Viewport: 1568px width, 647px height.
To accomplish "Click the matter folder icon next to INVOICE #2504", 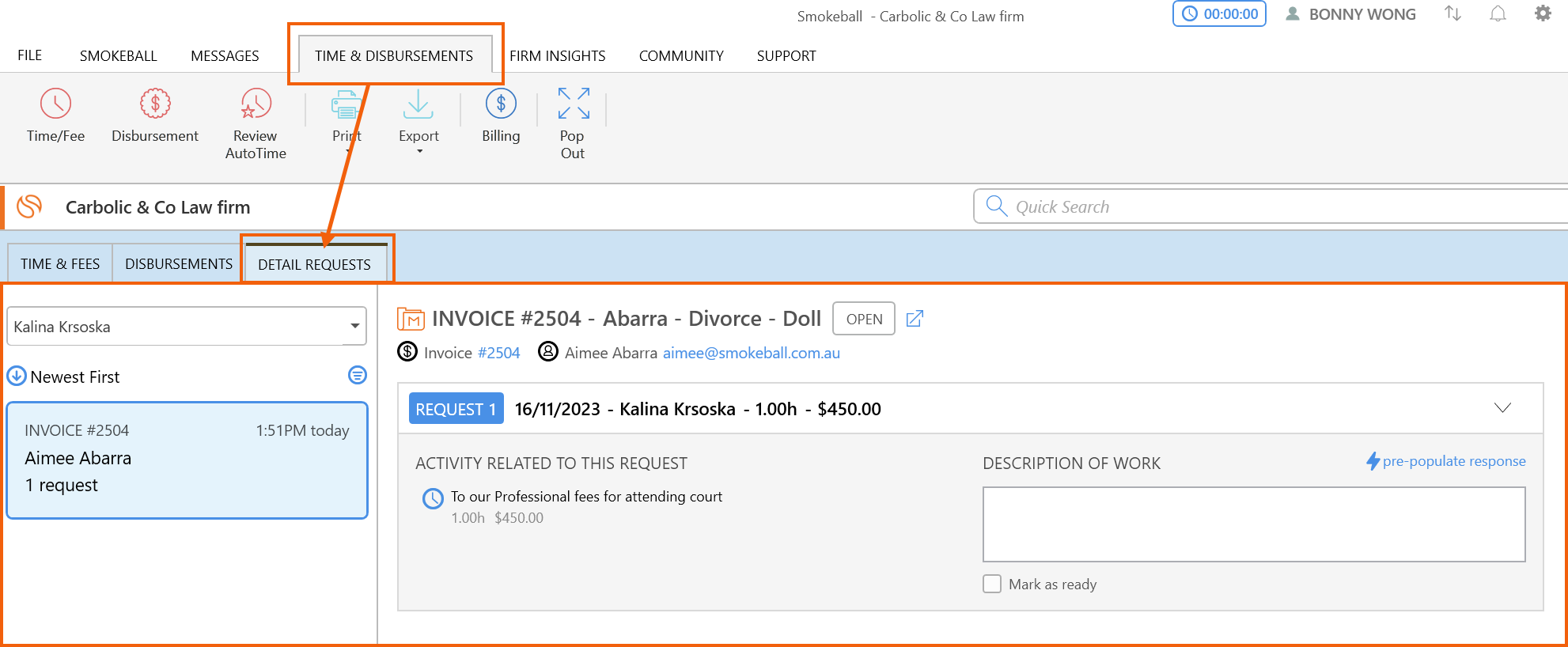I will (x=411, y=319).
